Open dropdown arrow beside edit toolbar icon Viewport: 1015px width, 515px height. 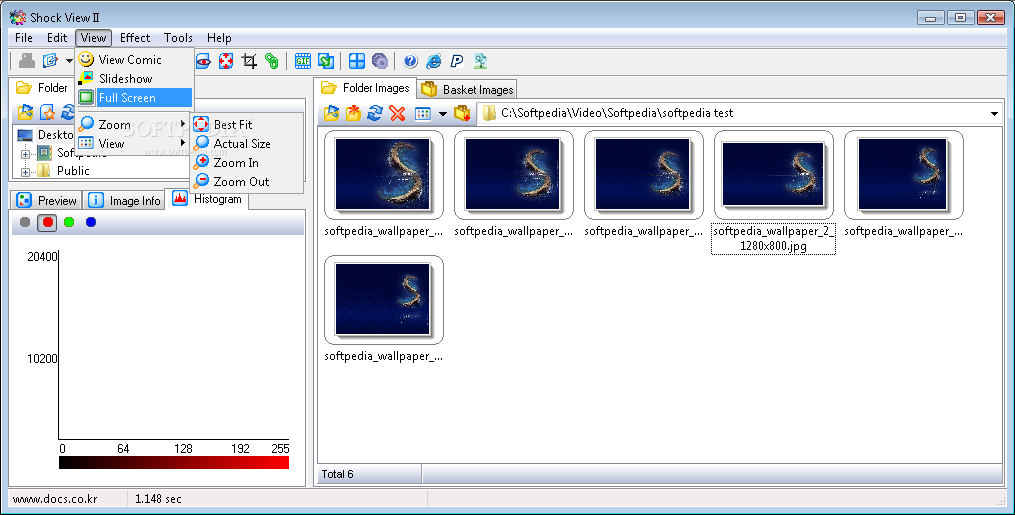click(68, 61)
